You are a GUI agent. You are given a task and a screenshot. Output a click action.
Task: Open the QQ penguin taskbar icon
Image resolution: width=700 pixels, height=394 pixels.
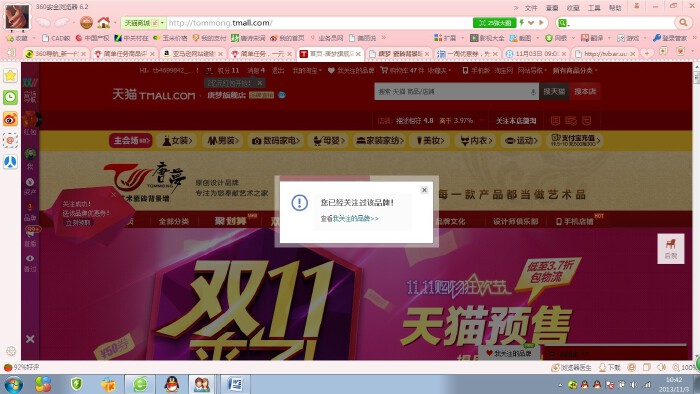tap(172, 384)
